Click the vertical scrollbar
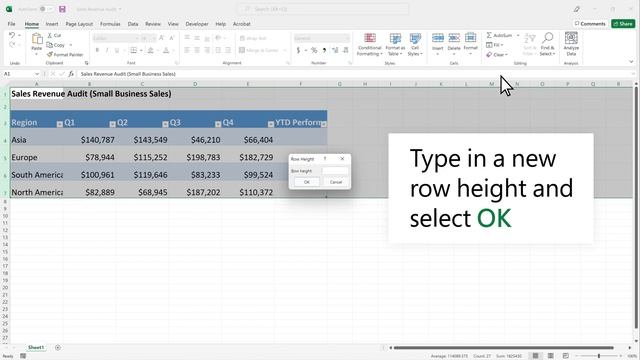640x360 pixels. click(x=636, y=207)
